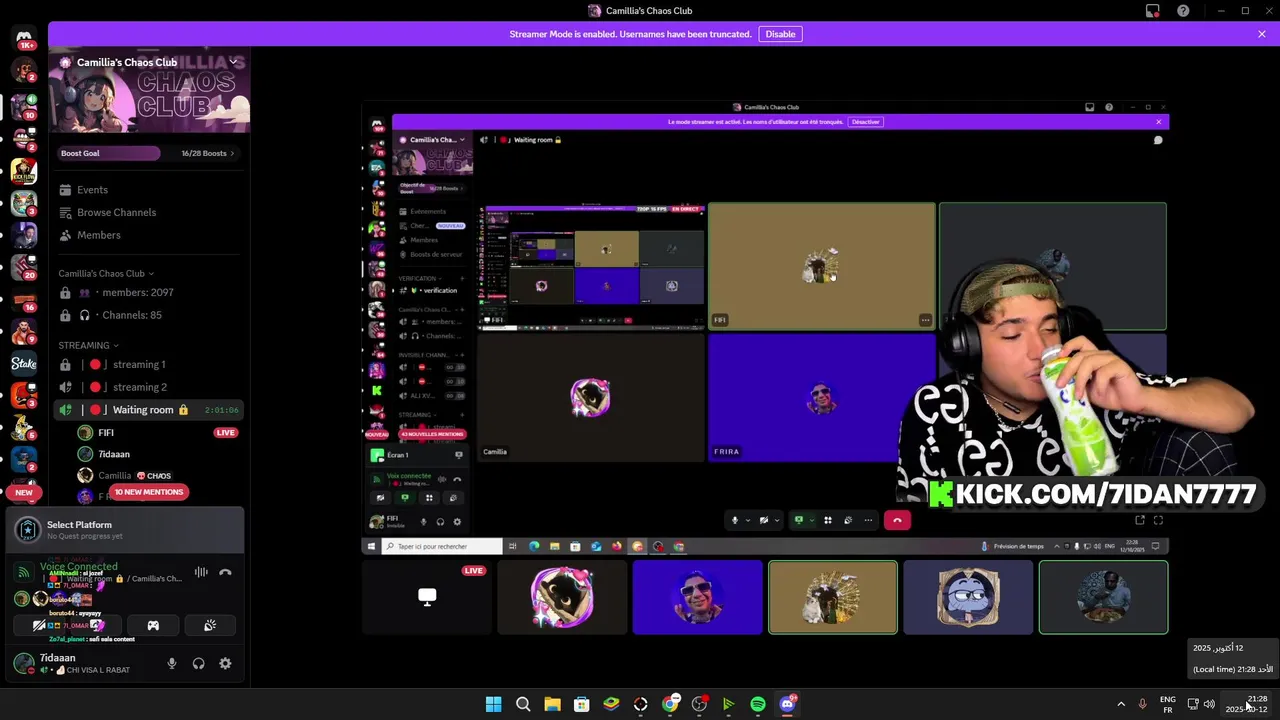Toggle camera in the voice panel

click(40, 625)
